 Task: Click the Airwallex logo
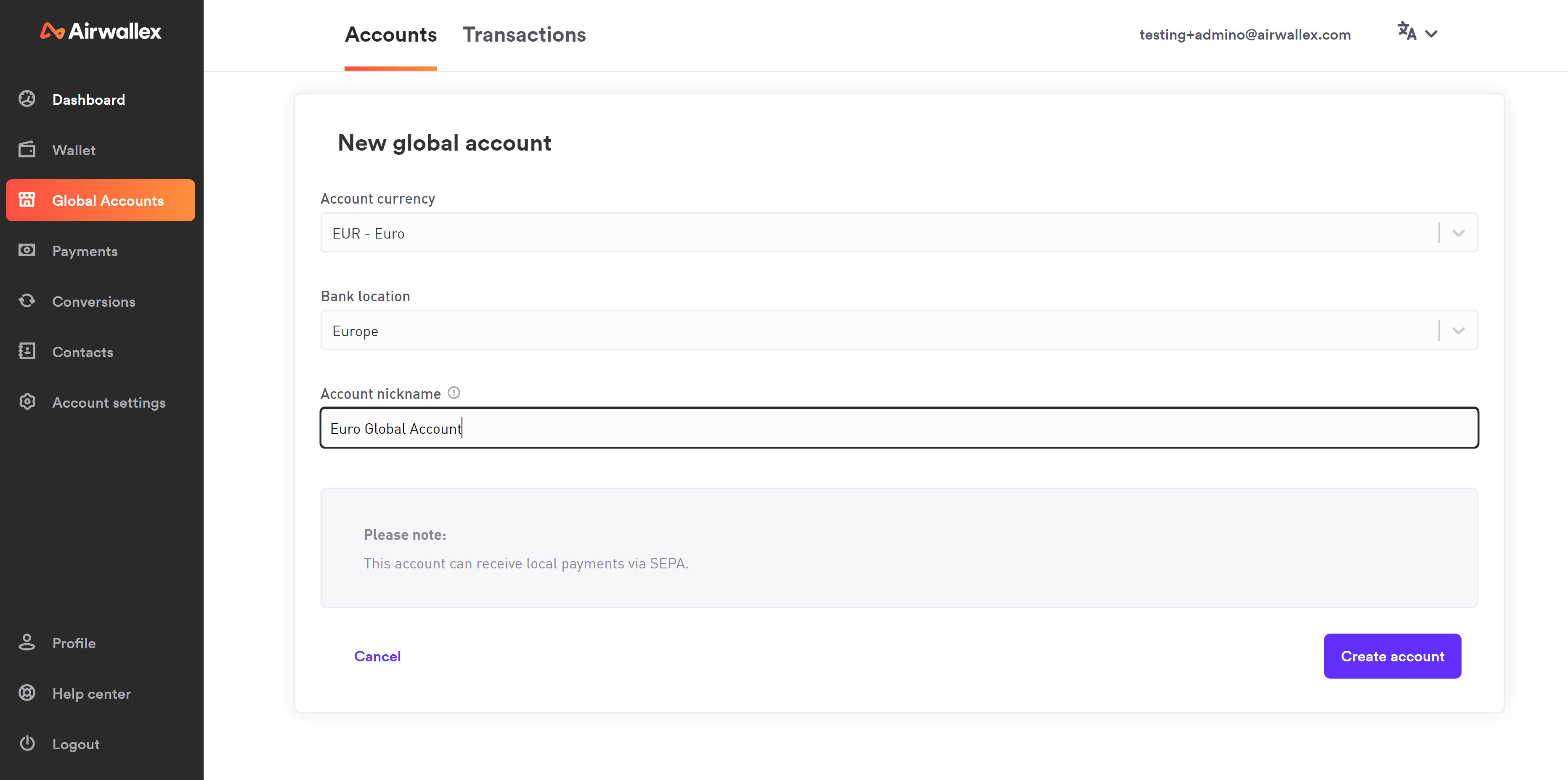pos(101,31)
